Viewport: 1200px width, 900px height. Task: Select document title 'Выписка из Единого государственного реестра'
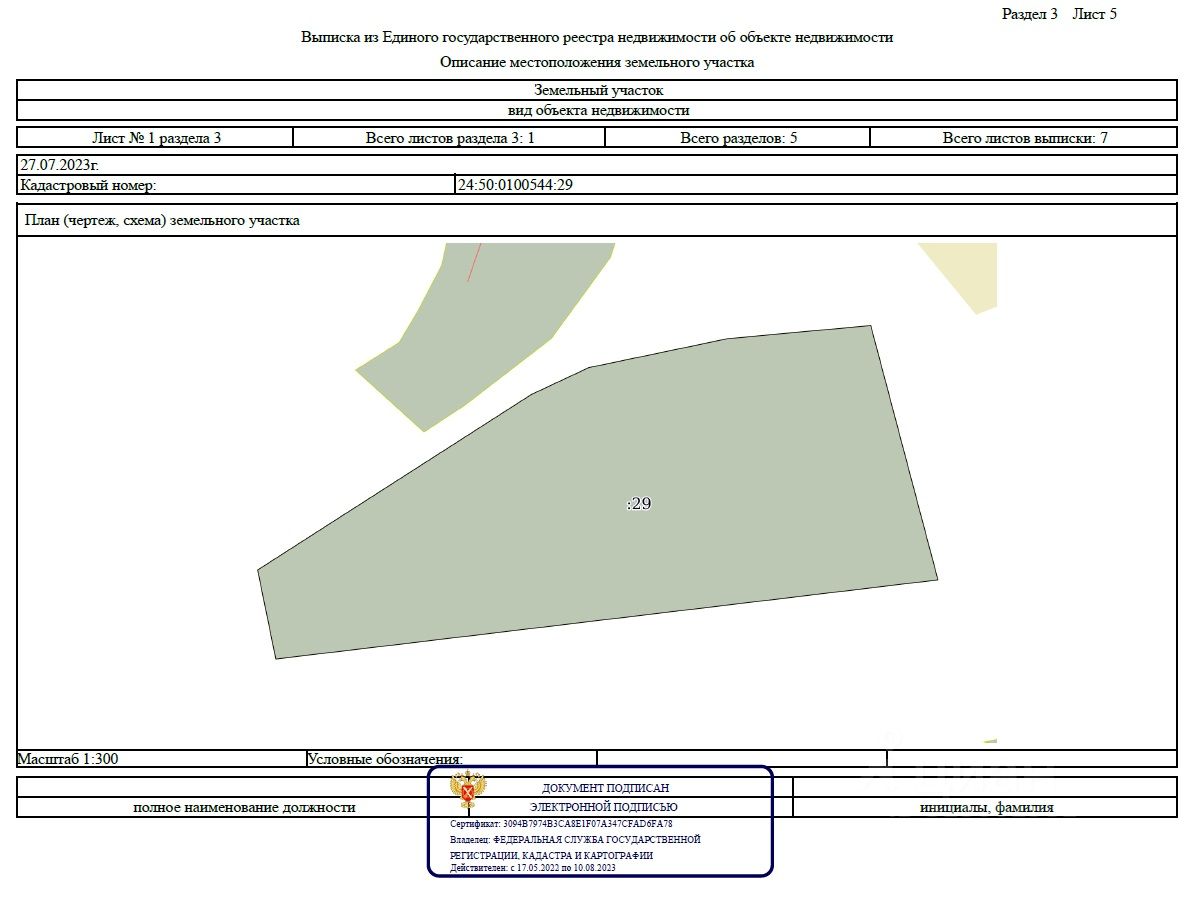(x=597, y=37)
